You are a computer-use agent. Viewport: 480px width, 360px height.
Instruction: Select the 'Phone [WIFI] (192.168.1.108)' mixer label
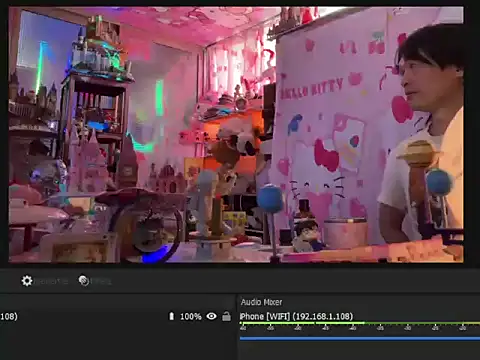(x=296, y=316)
